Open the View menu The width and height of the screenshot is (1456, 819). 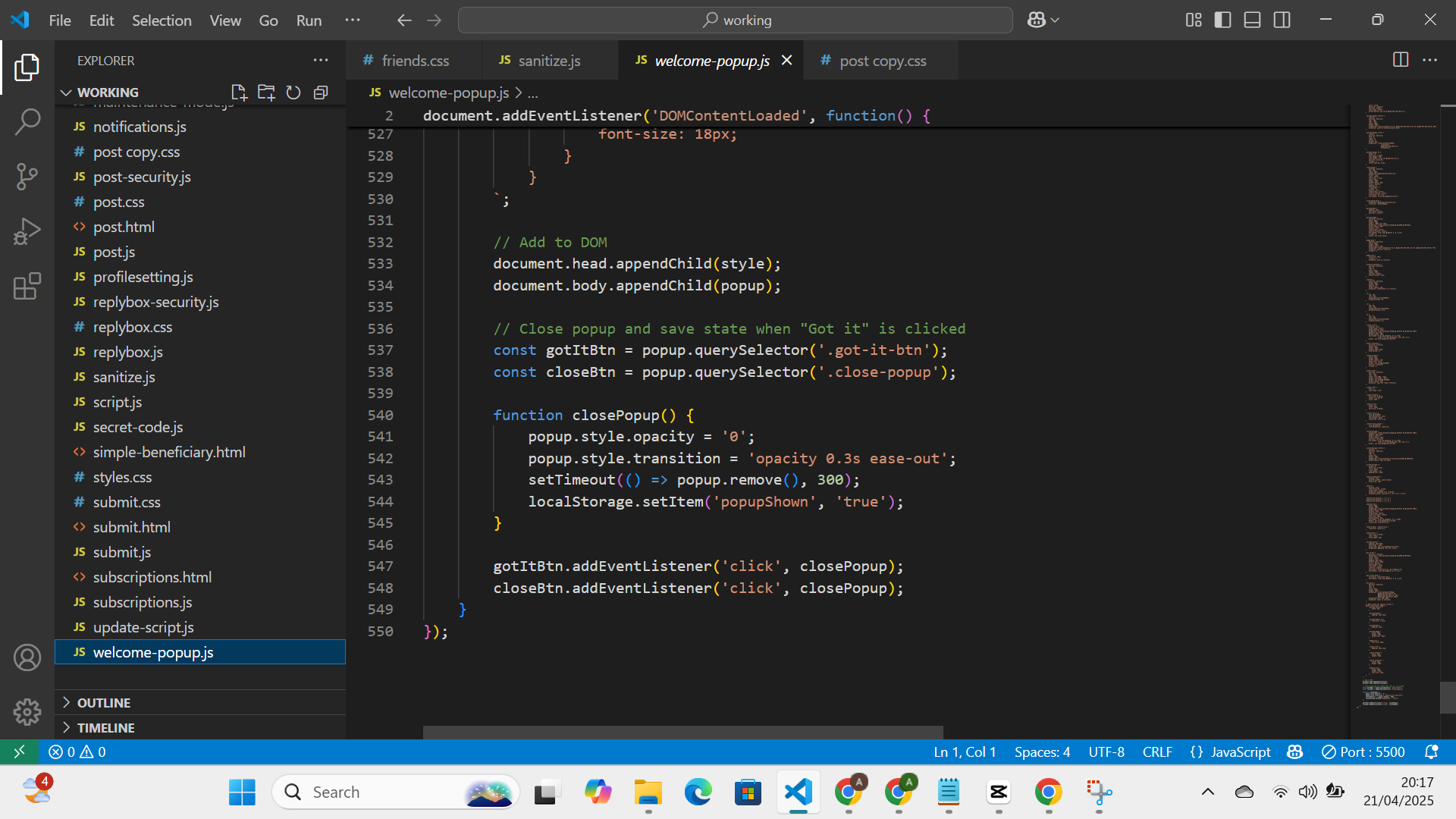225,20
